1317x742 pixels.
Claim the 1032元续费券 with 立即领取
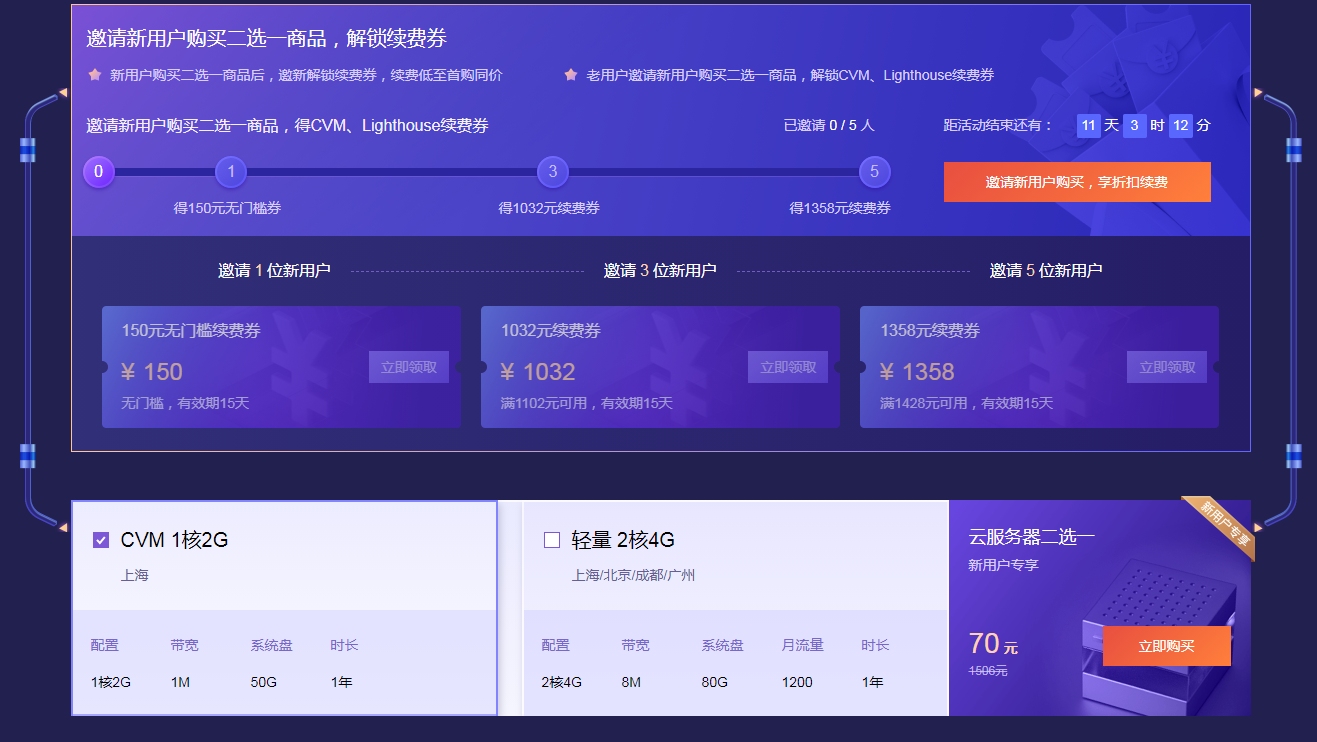[x=788, y=367]
